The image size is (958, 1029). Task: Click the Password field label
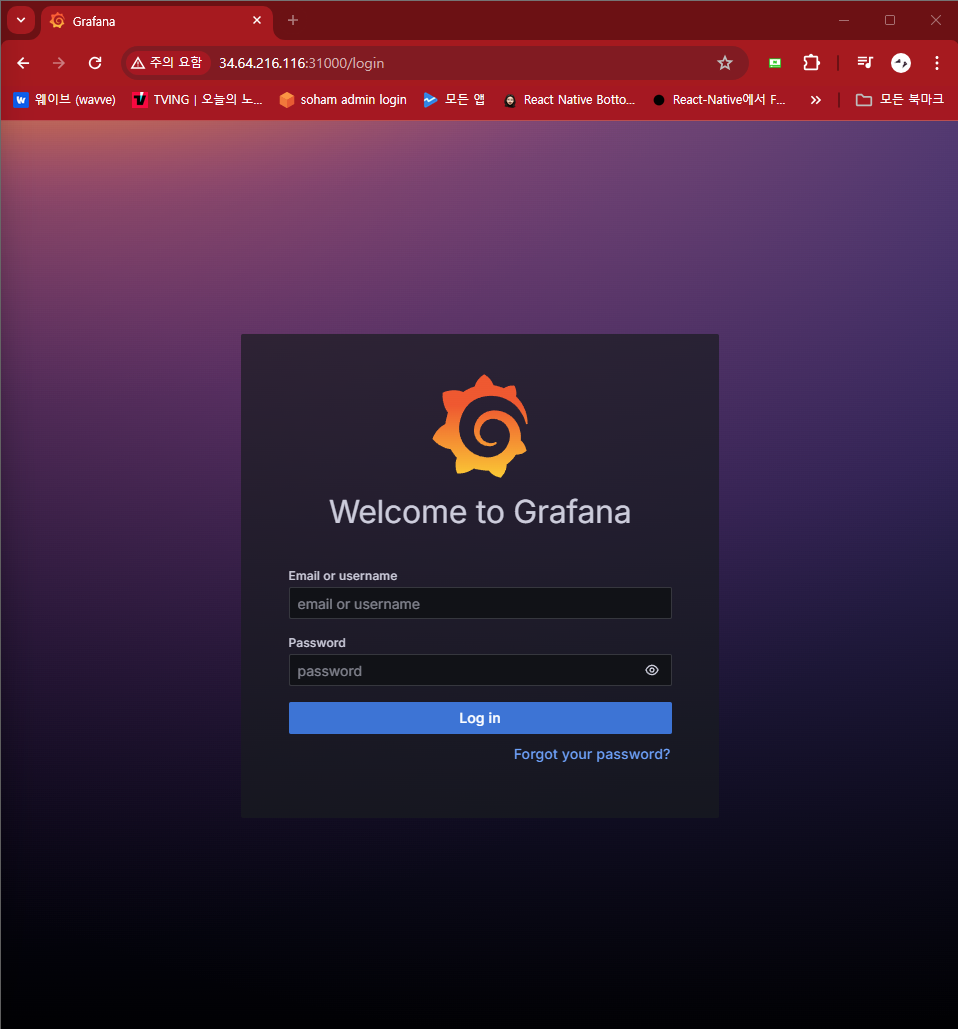[317, 642]
